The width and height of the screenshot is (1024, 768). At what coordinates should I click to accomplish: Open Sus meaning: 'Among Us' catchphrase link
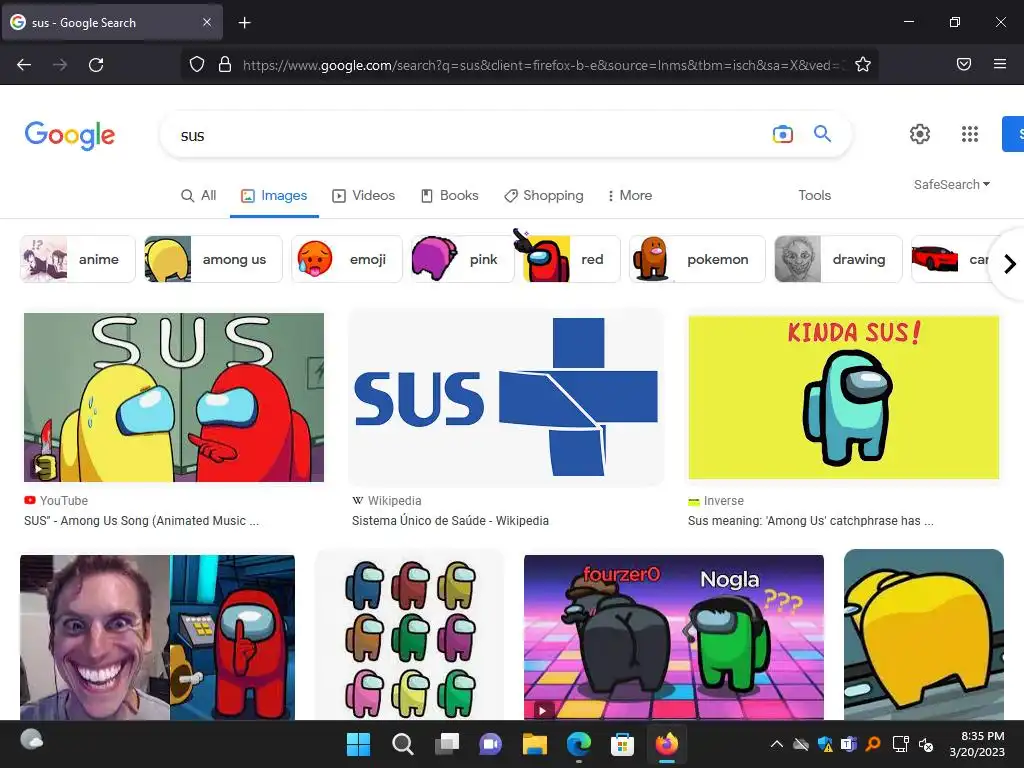[x=810, y=520]
